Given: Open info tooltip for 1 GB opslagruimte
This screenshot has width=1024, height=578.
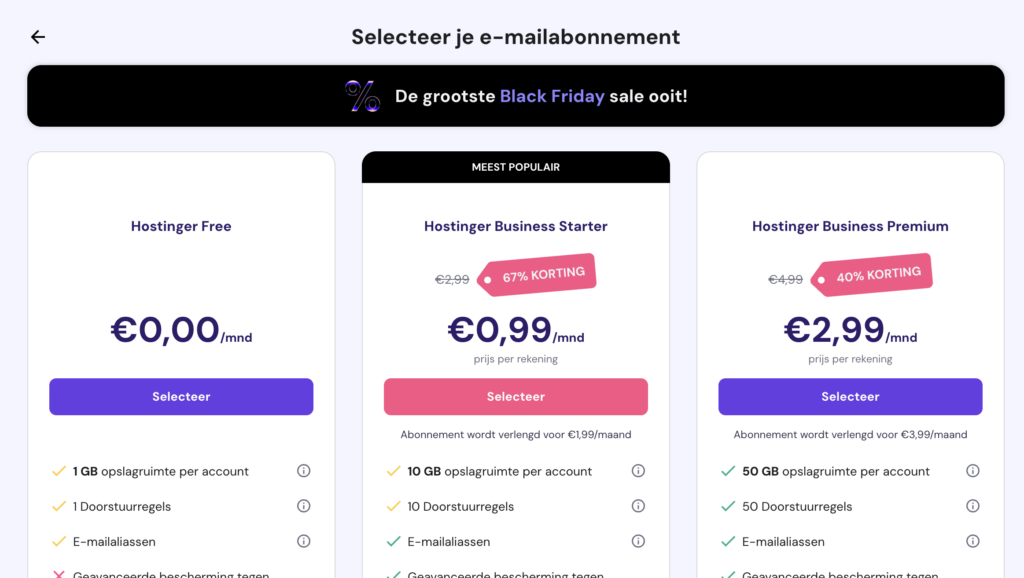Looking at the screenshot, I should point(304,470).
